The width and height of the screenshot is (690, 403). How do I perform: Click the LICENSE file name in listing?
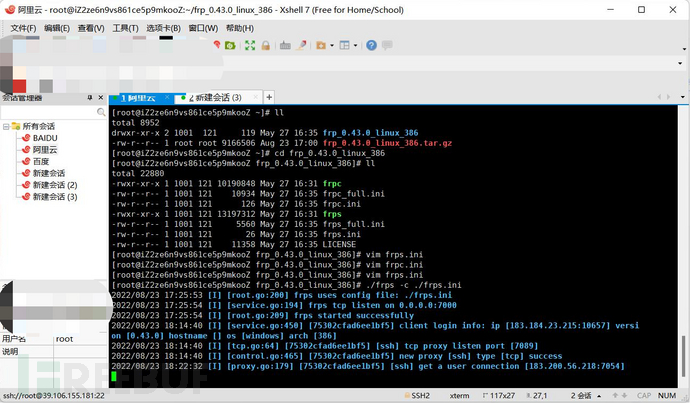(339, 244)
